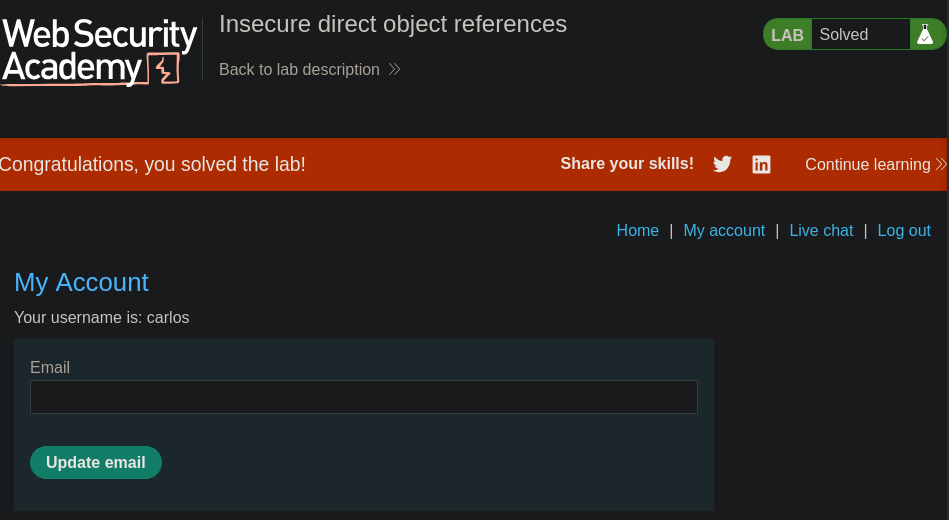Click the Solved lab status text
This screenshot has height=520, width=949.
[843, 35]
